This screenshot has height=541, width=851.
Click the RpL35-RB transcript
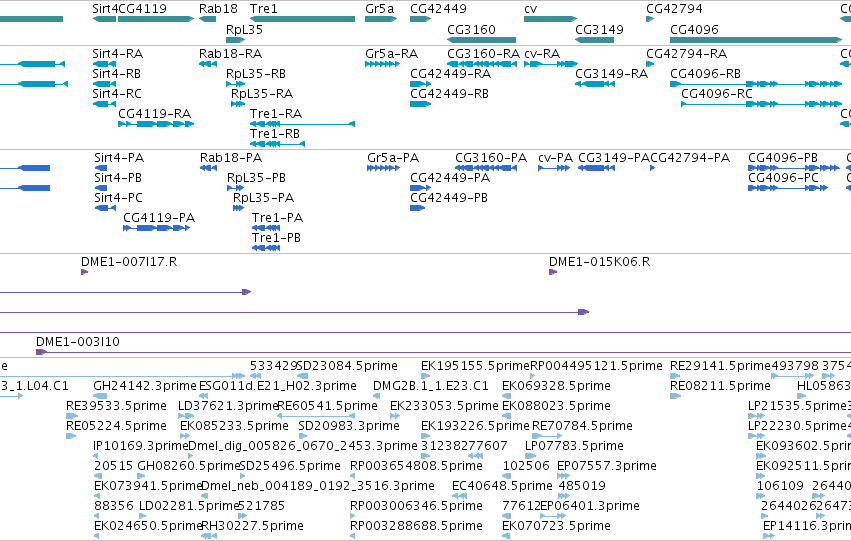pos(236,84)
